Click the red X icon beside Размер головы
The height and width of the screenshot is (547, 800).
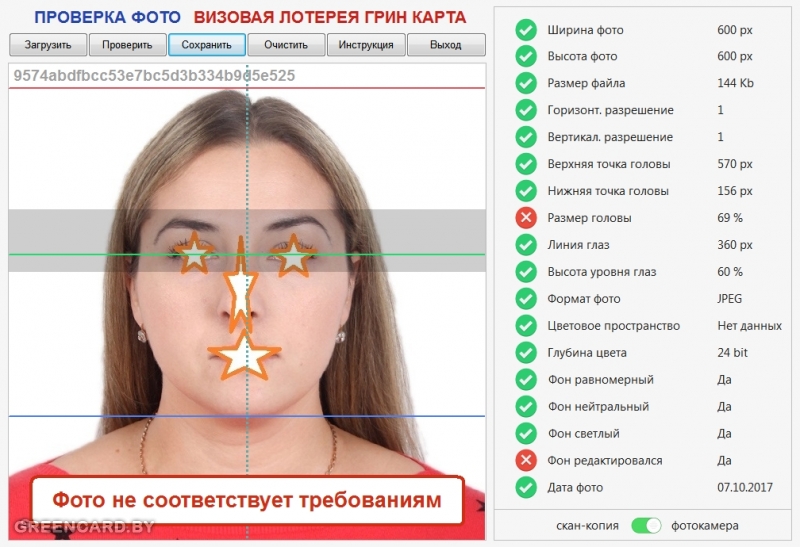click(x=526, y=218)
